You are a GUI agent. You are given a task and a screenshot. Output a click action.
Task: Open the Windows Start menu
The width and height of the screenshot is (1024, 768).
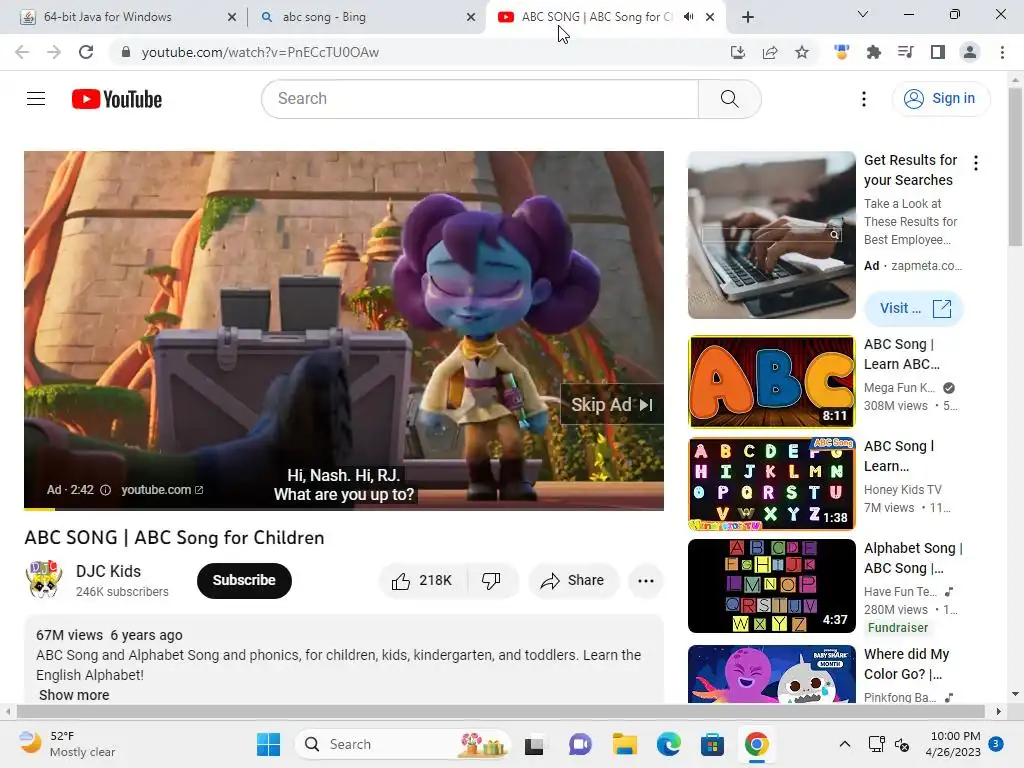[268, 744]
